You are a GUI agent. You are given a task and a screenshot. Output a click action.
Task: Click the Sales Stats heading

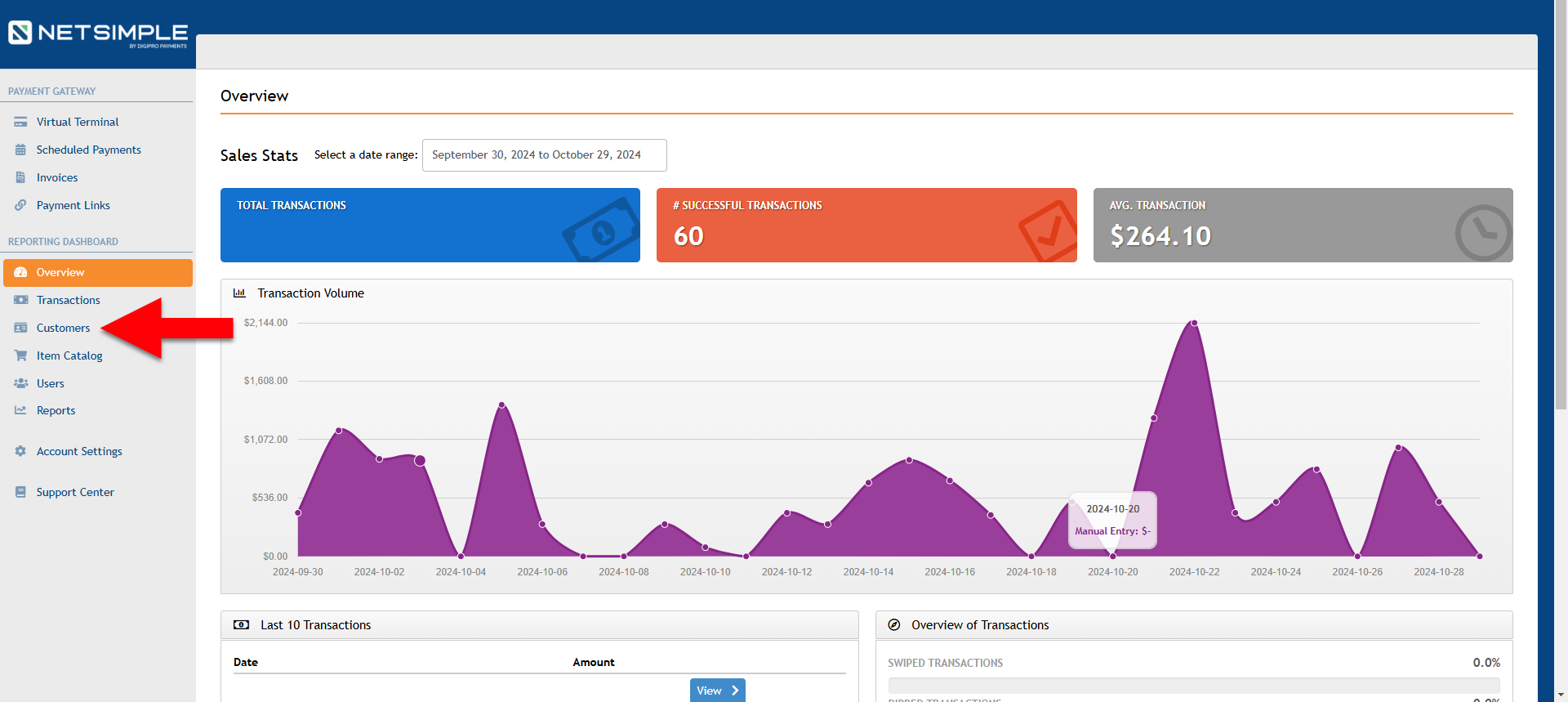[x=259, y=155]
